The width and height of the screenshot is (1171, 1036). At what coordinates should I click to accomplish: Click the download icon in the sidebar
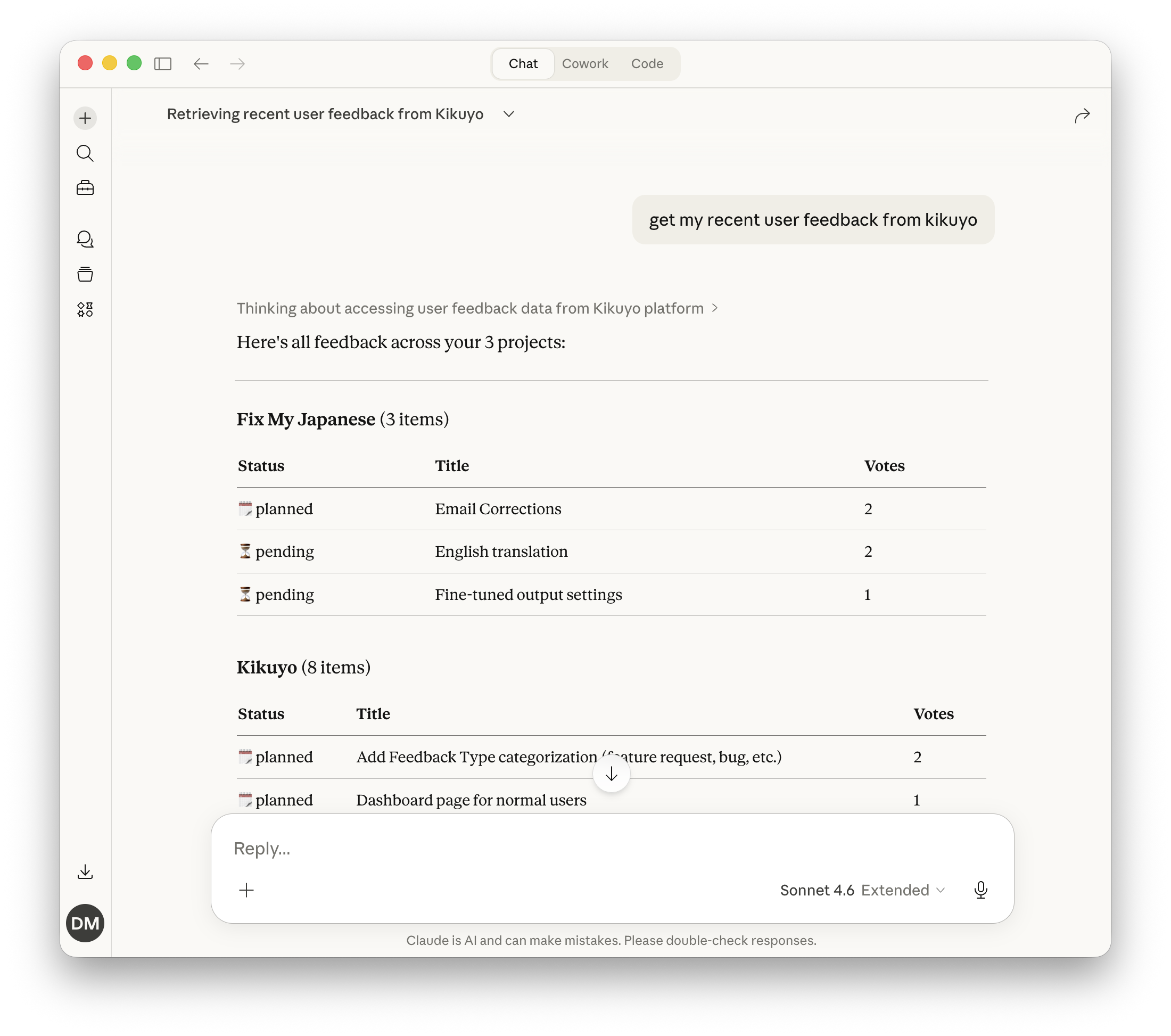pos(85,871)
